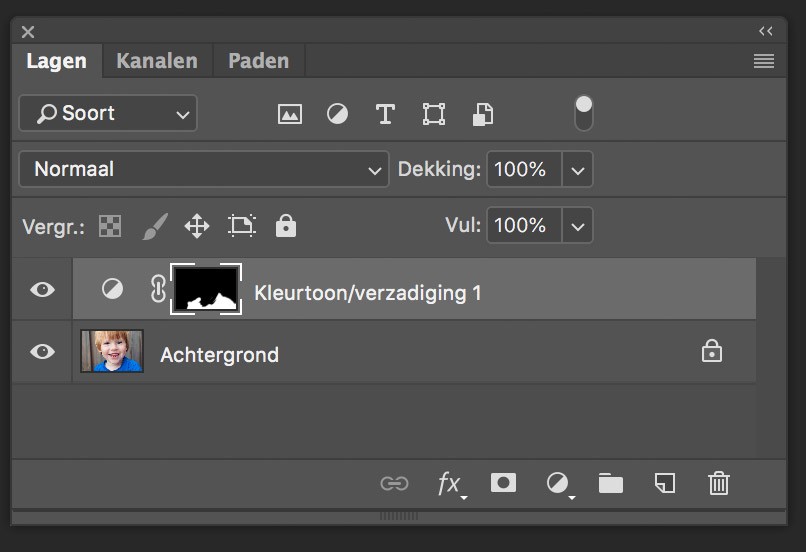The width and height of the screenshot is (806, 552).
Task: Filter layers by shape layer icon
Action: [x=434, y=114]
